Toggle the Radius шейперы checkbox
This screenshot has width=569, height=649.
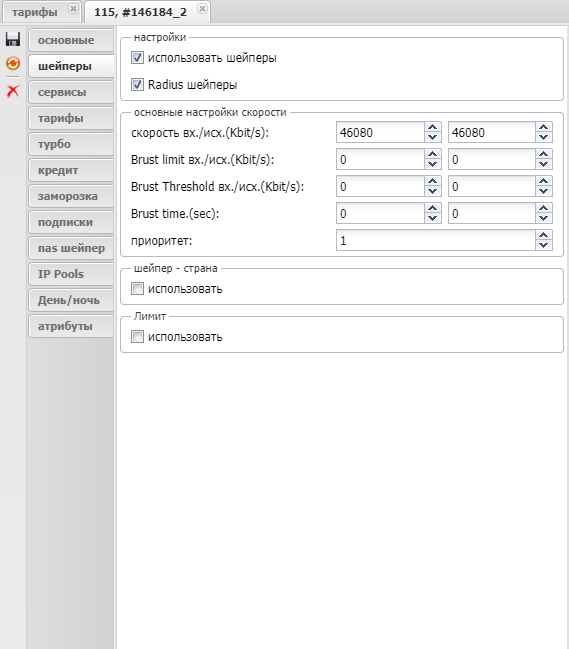pyautogui.click(x=137, y=84)
